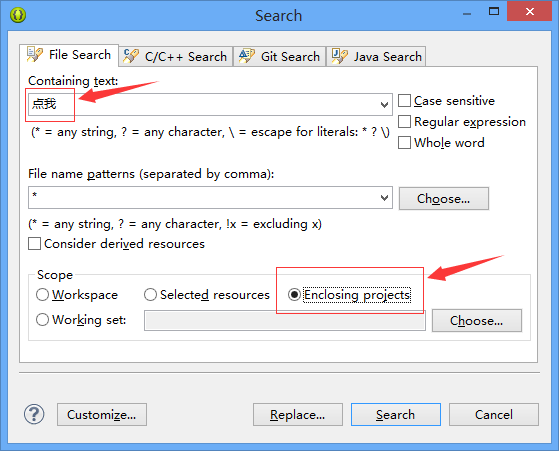
Task: Maximize the Search window
Action: point(494,12)
